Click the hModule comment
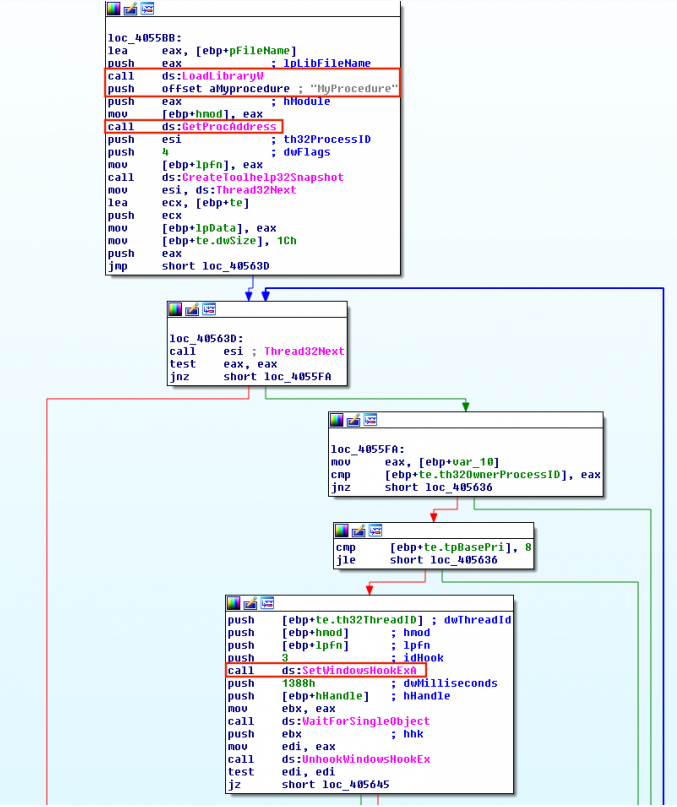The height and width of the screenshot is (807, 677). pos(307,101)
